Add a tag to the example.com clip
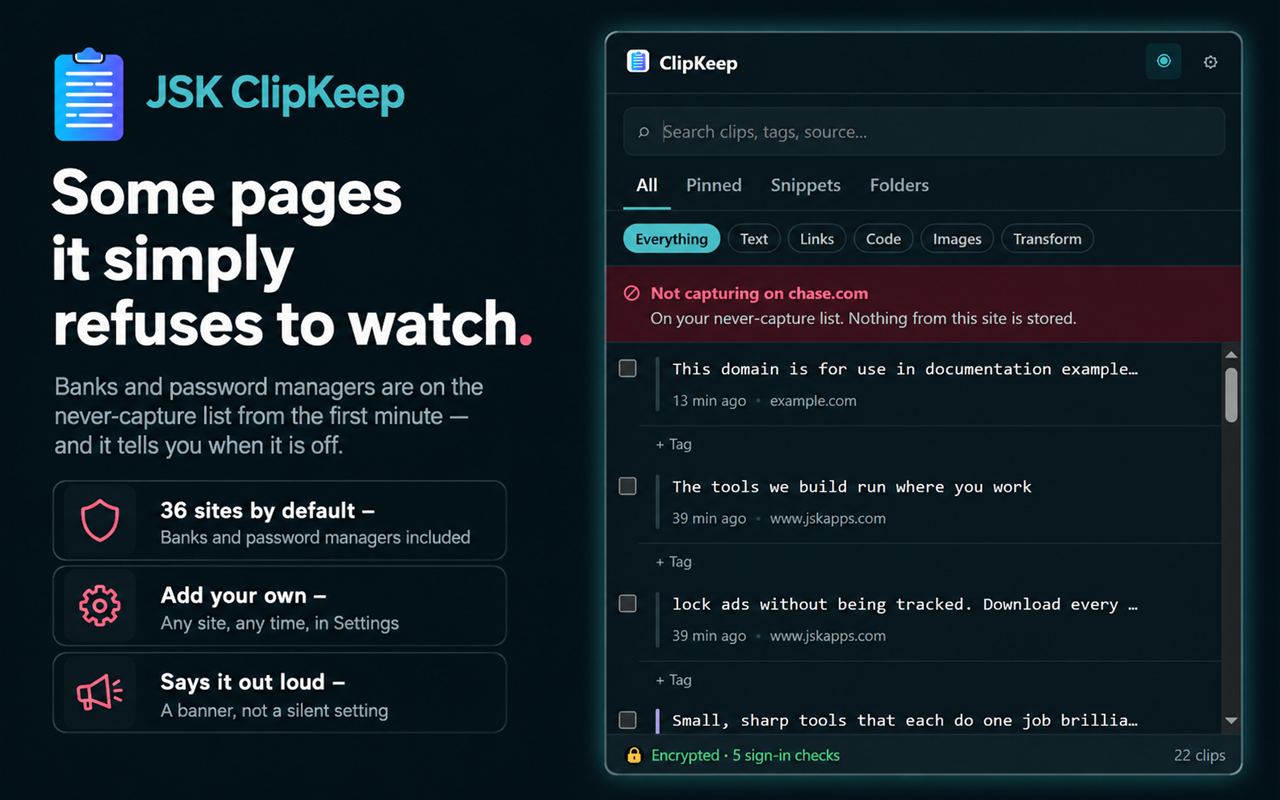 pos(674,444)
